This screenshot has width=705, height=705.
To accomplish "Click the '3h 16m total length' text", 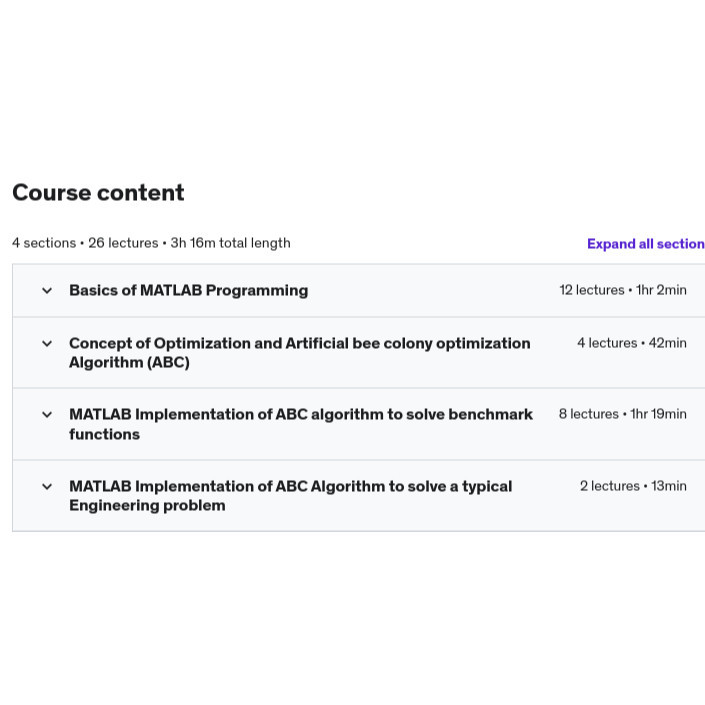I will (x=230, y=243).
